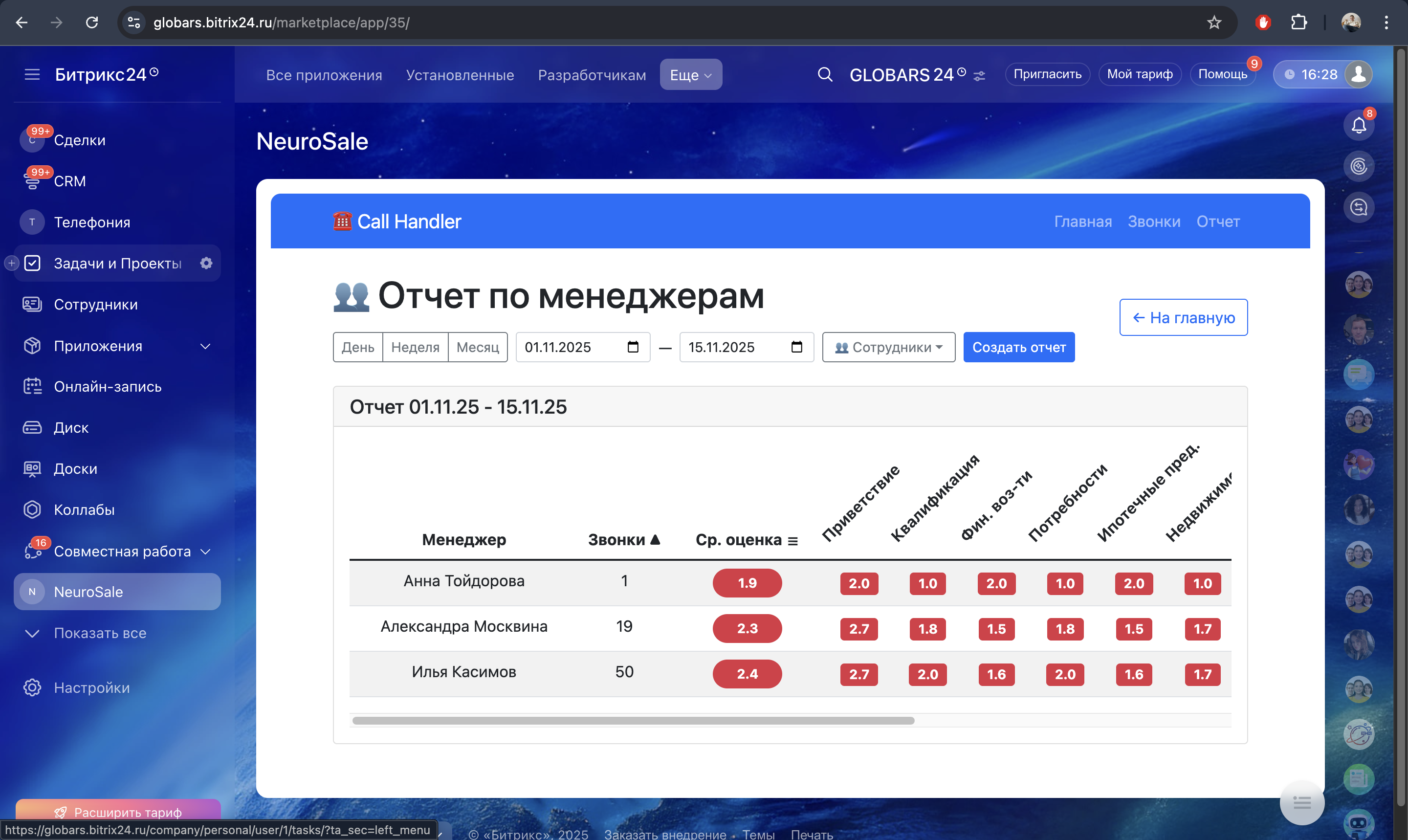
Task: Bookmark page with the star icon
Action: click(1214, 22)
